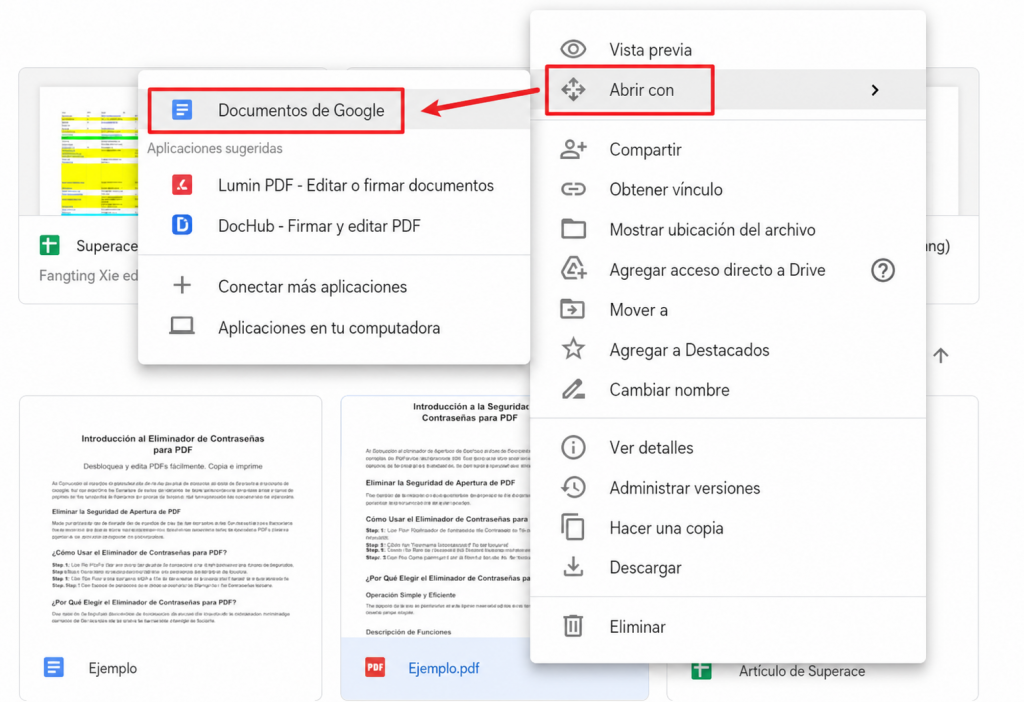The image size is (1024, 702).
Task: Click the plus icon for connecting apps
Action: coord(182,285)
